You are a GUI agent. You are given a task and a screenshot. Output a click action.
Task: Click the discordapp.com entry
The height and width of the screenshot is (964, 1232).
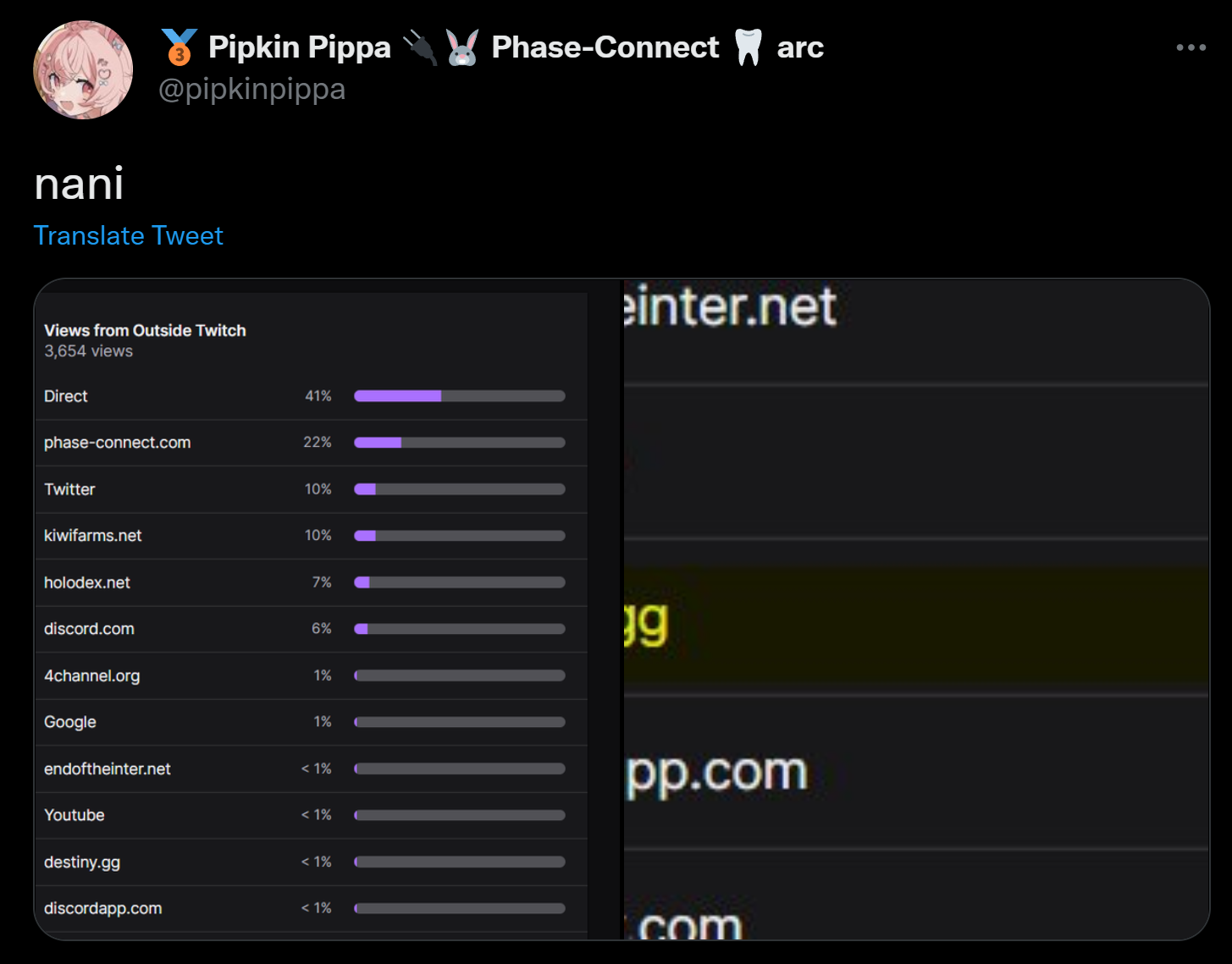[103, 908]
